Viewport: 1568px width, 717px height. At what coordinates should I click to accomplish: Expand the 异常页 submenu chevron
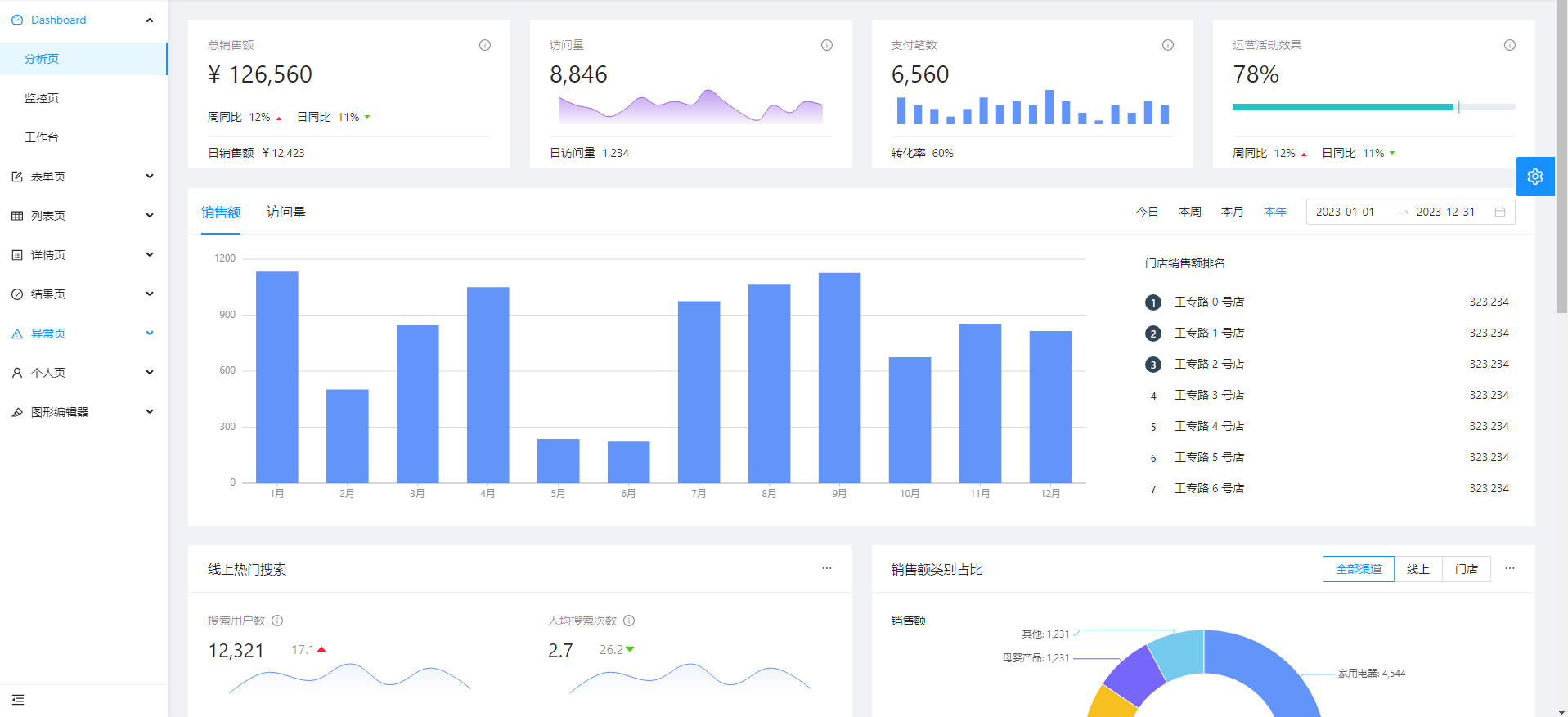coord(150,333)
